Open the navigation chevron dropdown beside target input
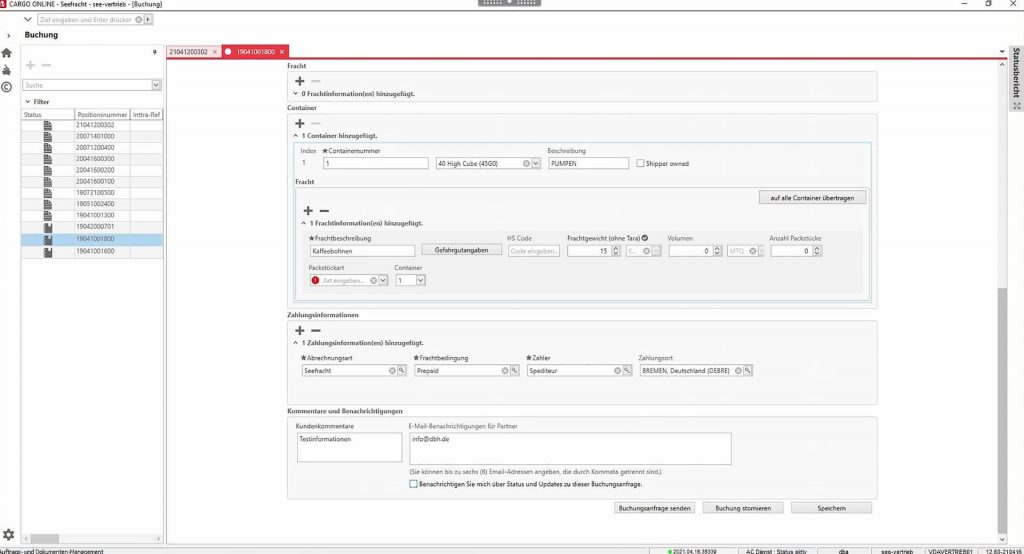This screenshot has height=554, width=1024. coord(27,20)
